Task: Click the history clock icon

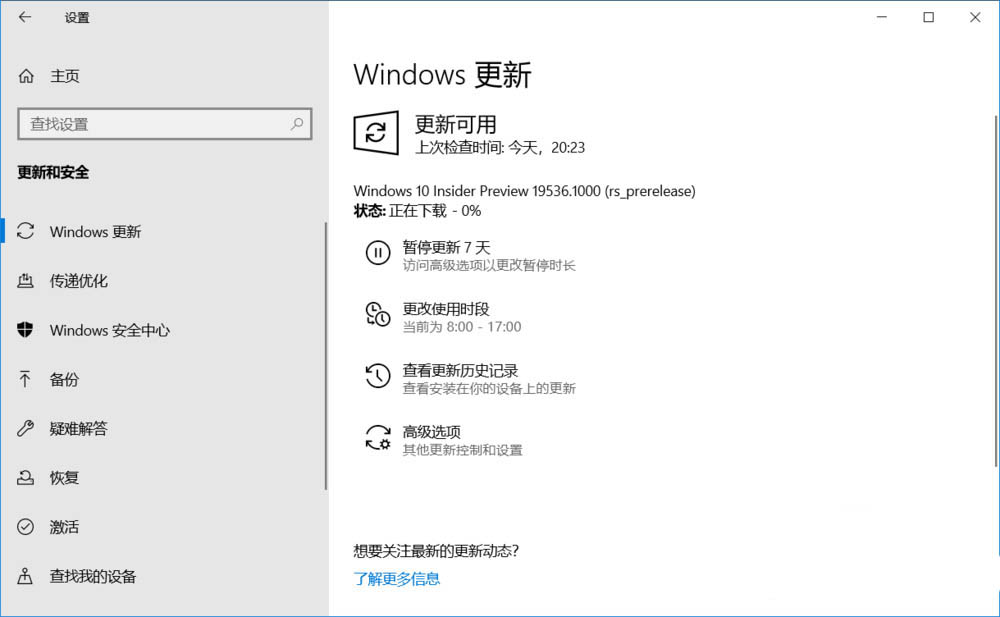Action: (x=378, y=376)
